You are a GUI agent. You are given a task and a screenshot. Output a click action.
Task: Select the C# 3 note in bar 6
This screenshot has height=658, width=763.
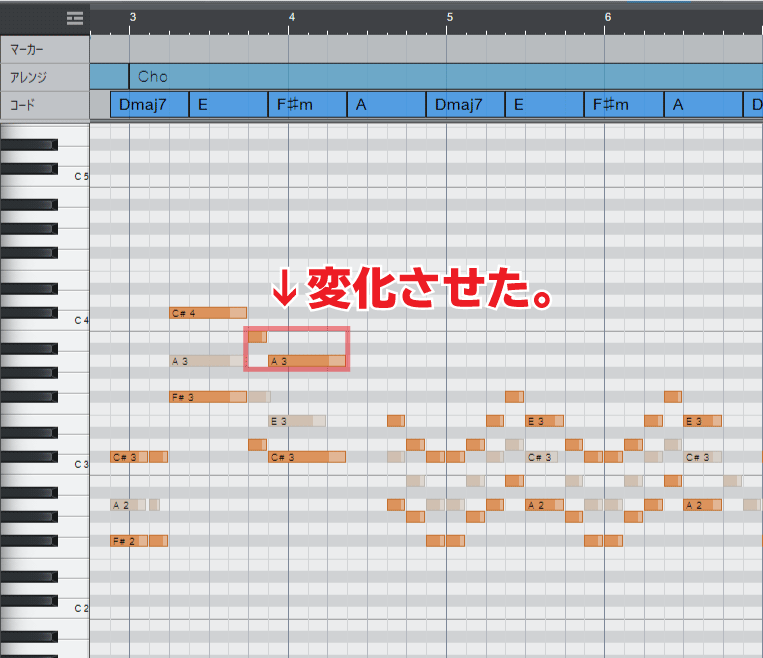[703, 457]
